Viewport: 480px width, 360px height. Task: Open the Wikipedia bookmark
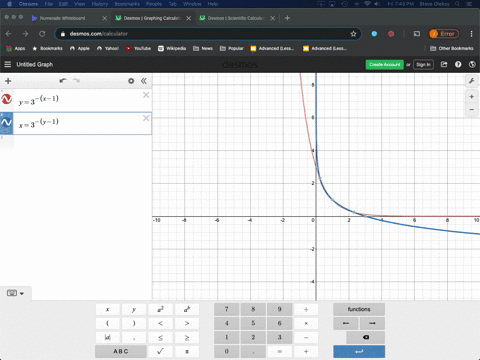[x=172, y=48]
